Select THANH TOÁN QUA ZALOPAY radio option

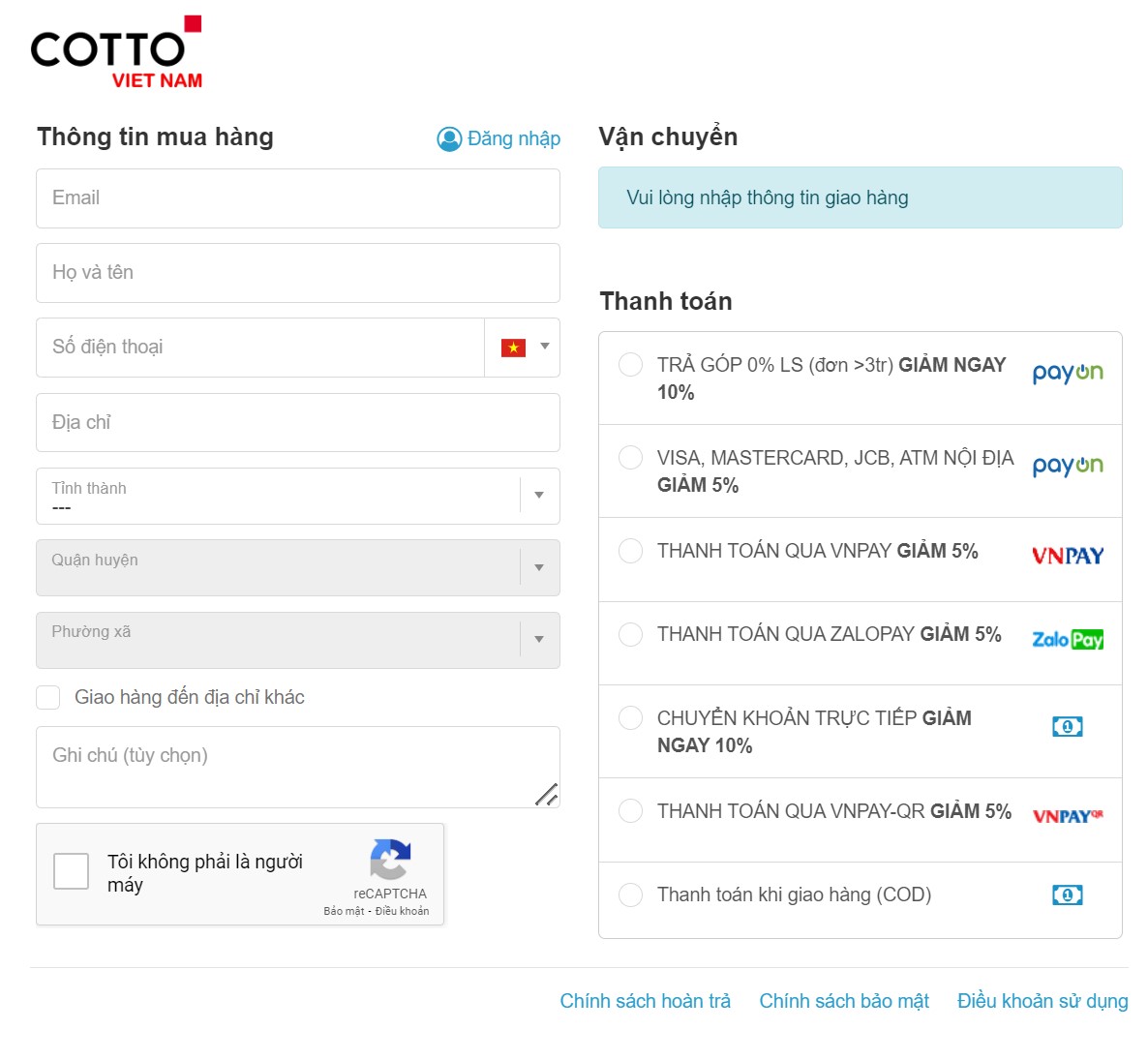pos(630,633)
